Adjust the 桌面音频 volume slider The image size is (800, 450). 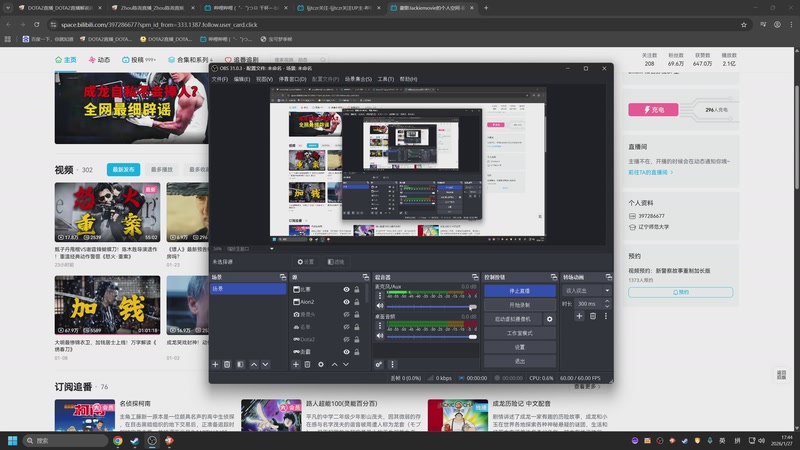(x=430, y=336)
